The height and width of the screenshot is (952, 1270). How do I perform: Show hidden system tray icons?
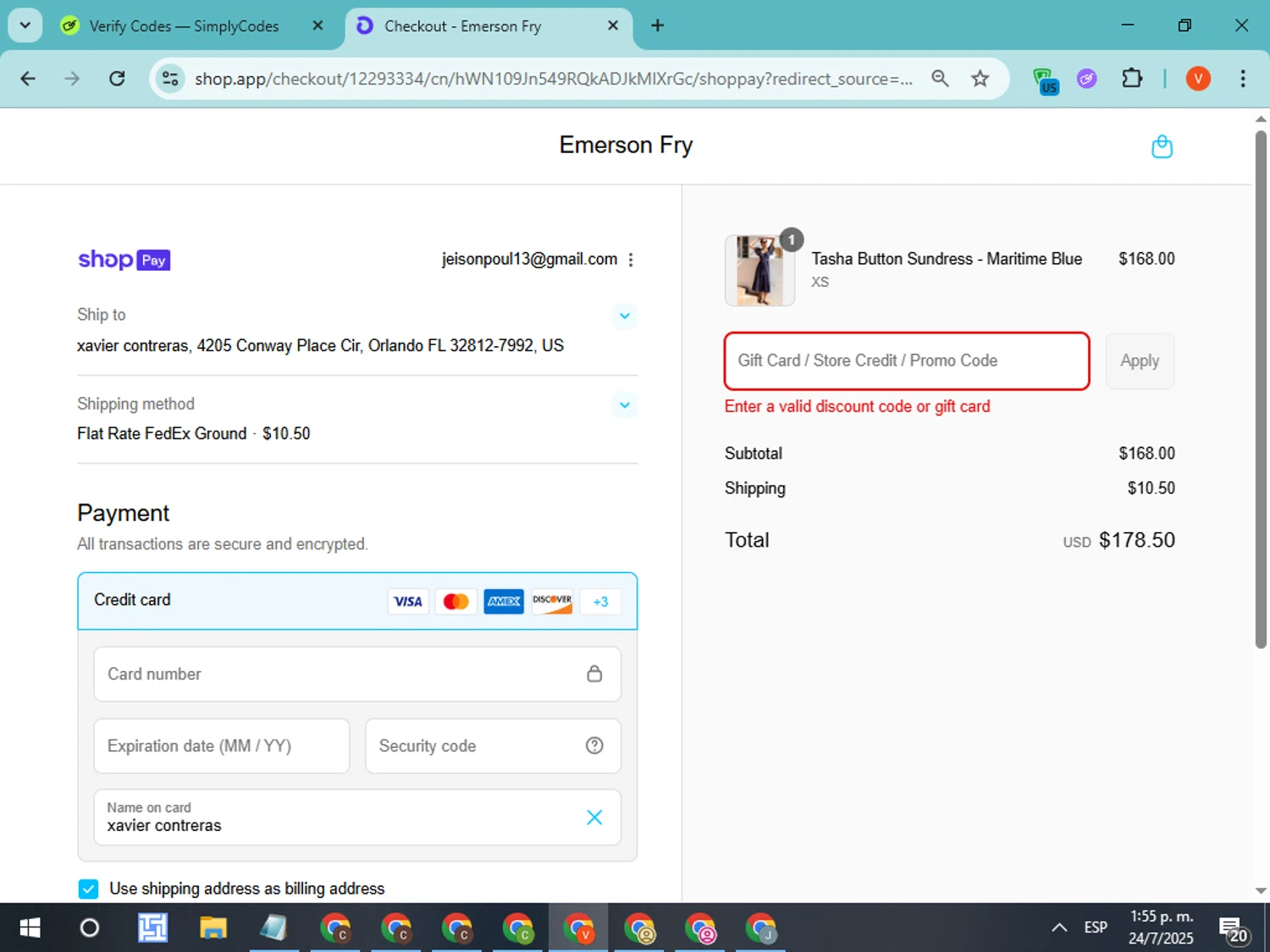(1058, 927)
